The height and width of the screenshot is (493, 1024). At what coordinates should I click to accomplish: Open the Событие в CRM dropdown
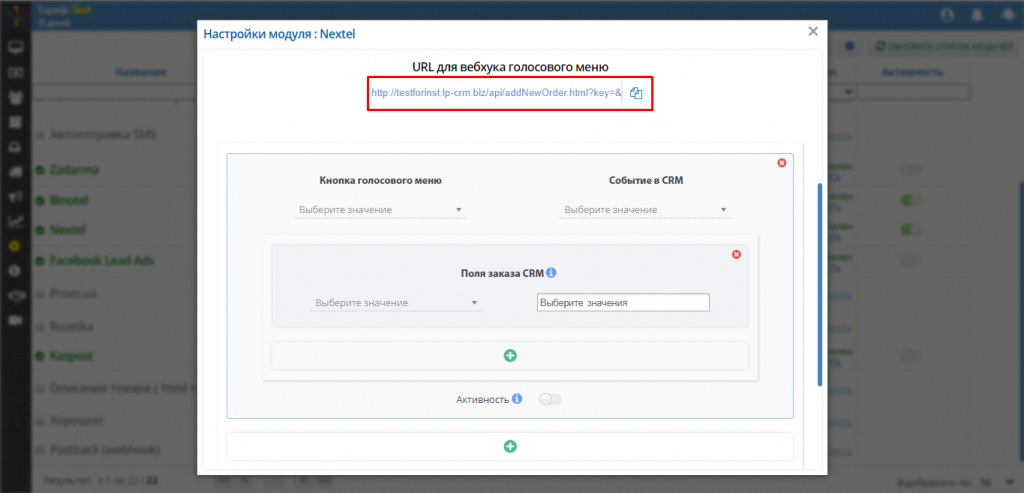coord(645,210)
